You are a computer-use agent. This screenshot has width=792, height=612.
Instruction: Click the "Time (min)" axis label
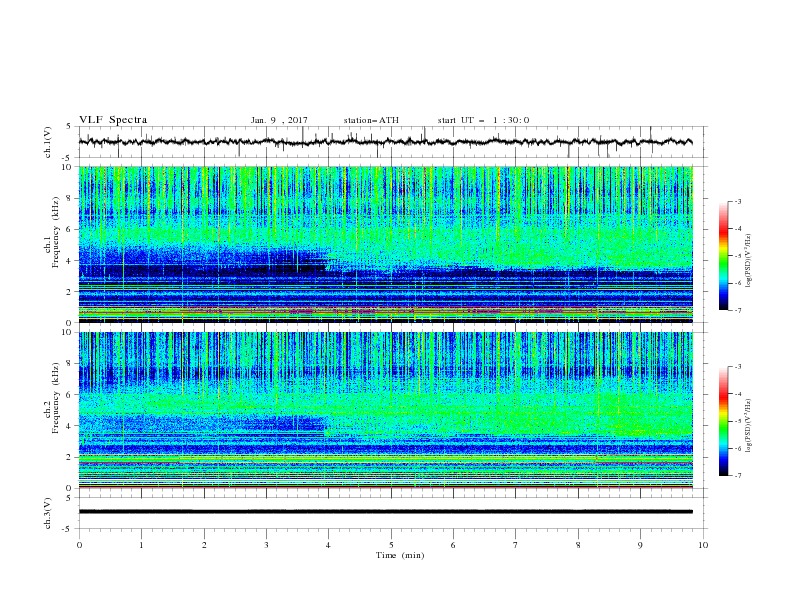tap(400, 555)
